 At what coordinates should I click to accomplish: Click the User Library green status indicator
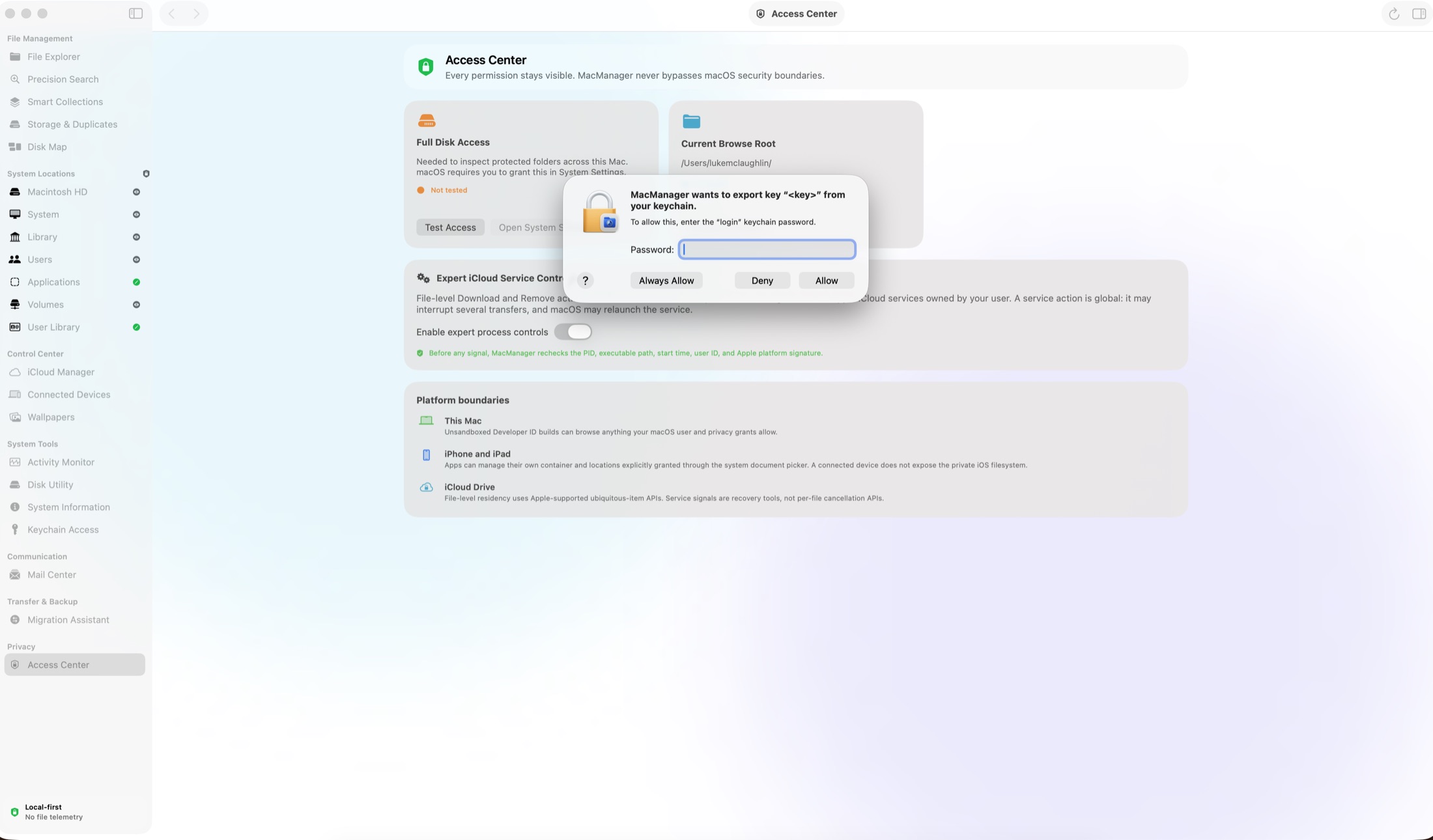[x=136, y=327]
